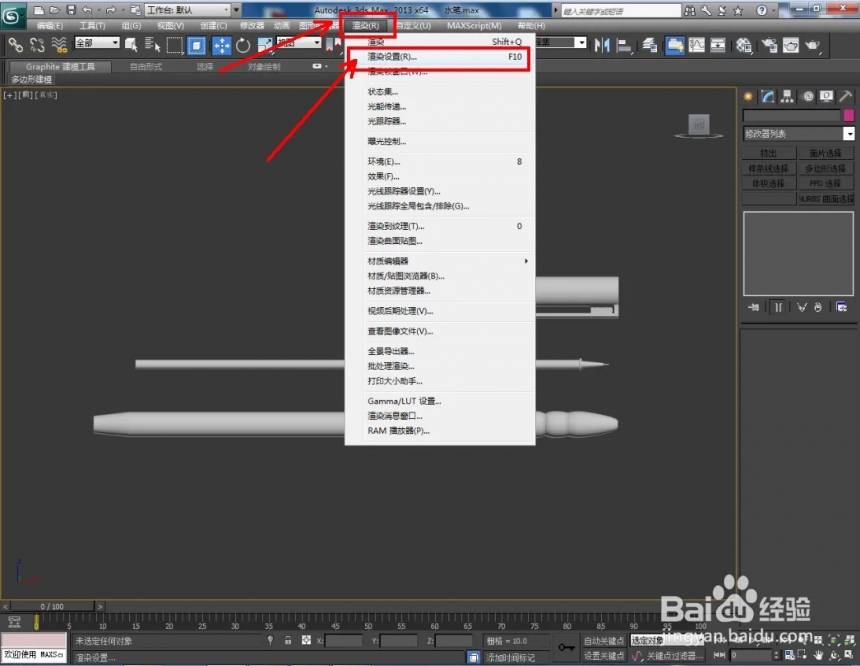
Task: Click the Align tool icon
Action: pos(624,45)
